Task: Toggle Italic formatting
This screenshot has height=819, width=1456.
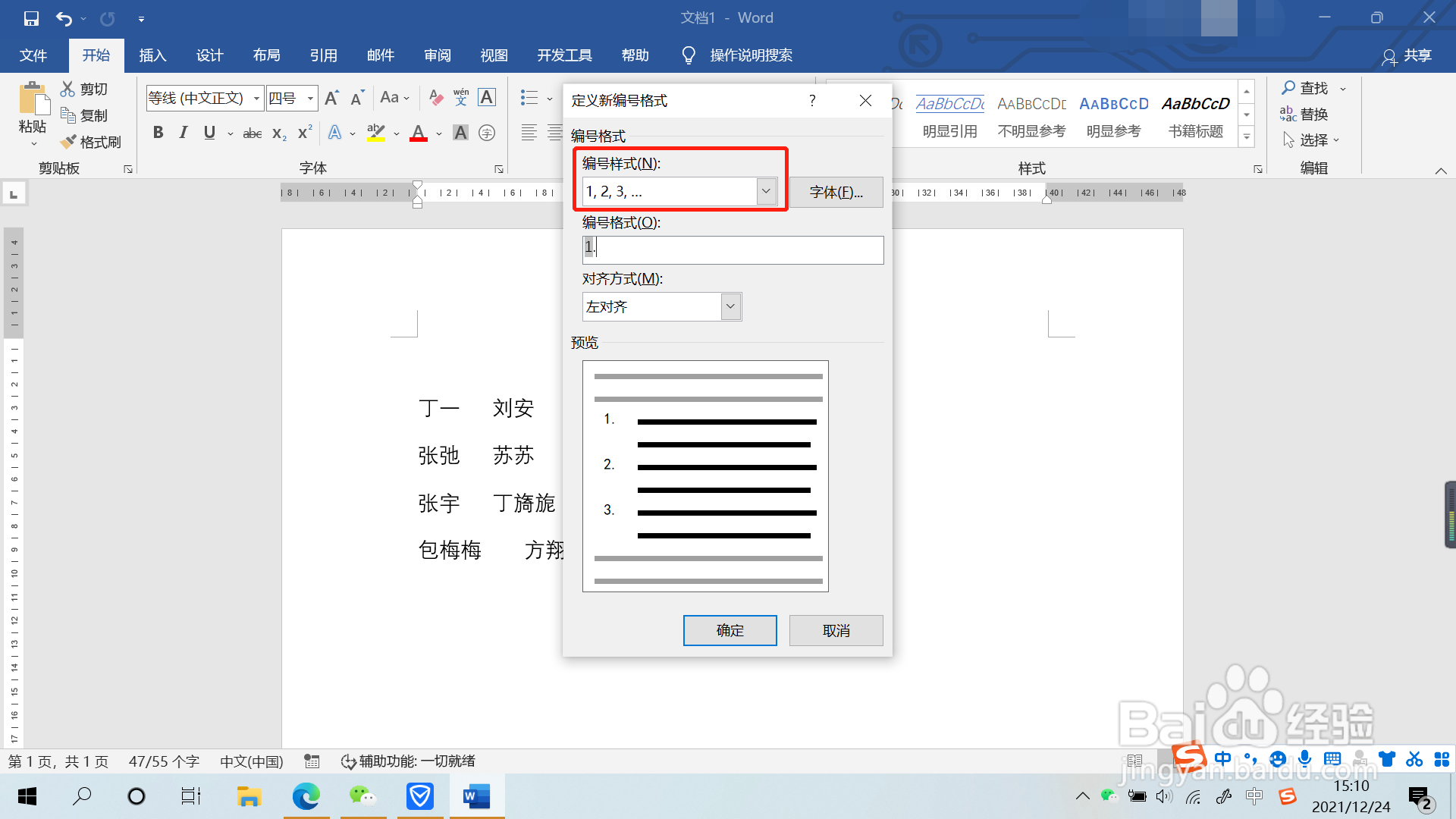Action: pyautogui.click(x=183, y=133)
